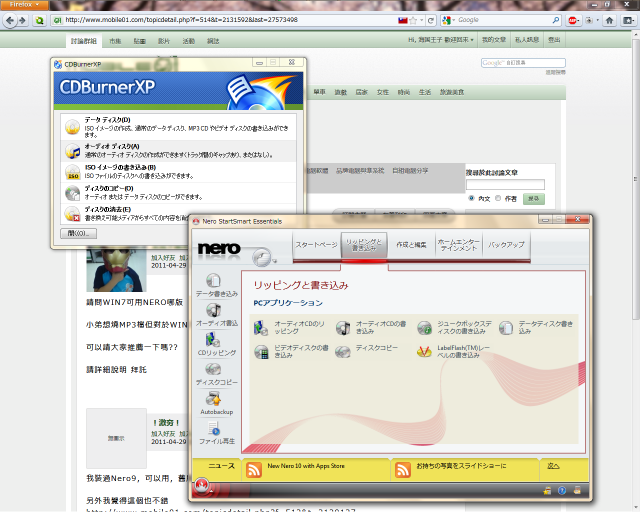Screen dimensions: 640x512
Task: Click 私人訊息 link on mobile01
Action: point(527,40)
